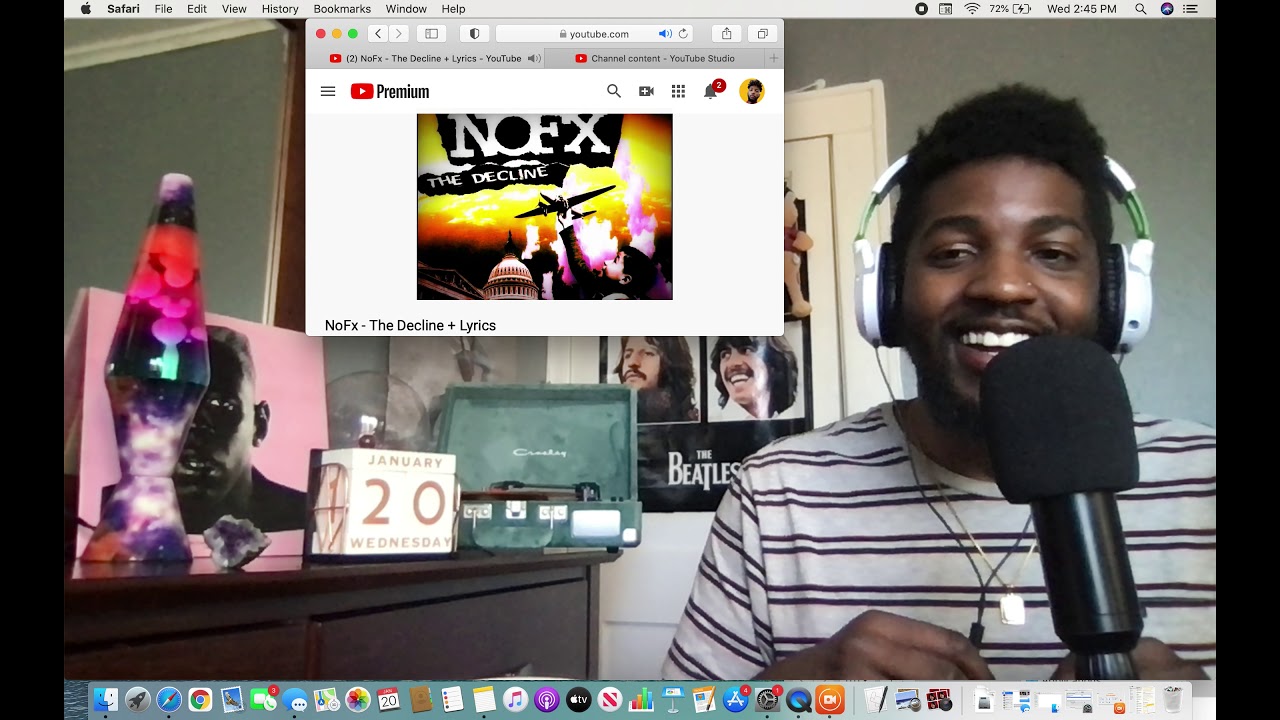Open App Store from the Dock
The width and height of the screenshot is (1280, 720).
click(736, 700)
